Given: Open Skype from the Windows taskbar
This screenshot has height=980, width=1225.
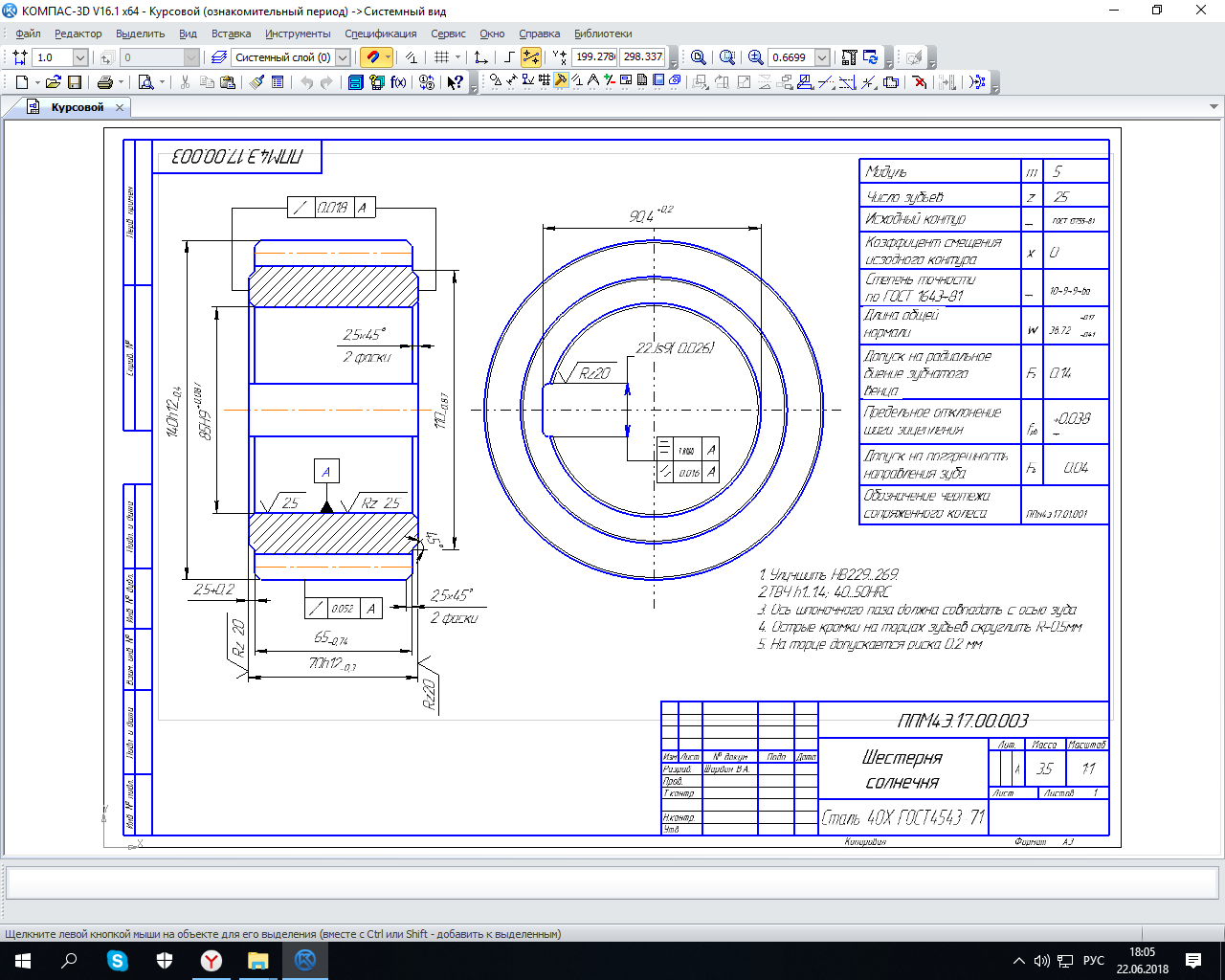Looking at the screenshot, I should pyautogui.click(x=118, y=960).
